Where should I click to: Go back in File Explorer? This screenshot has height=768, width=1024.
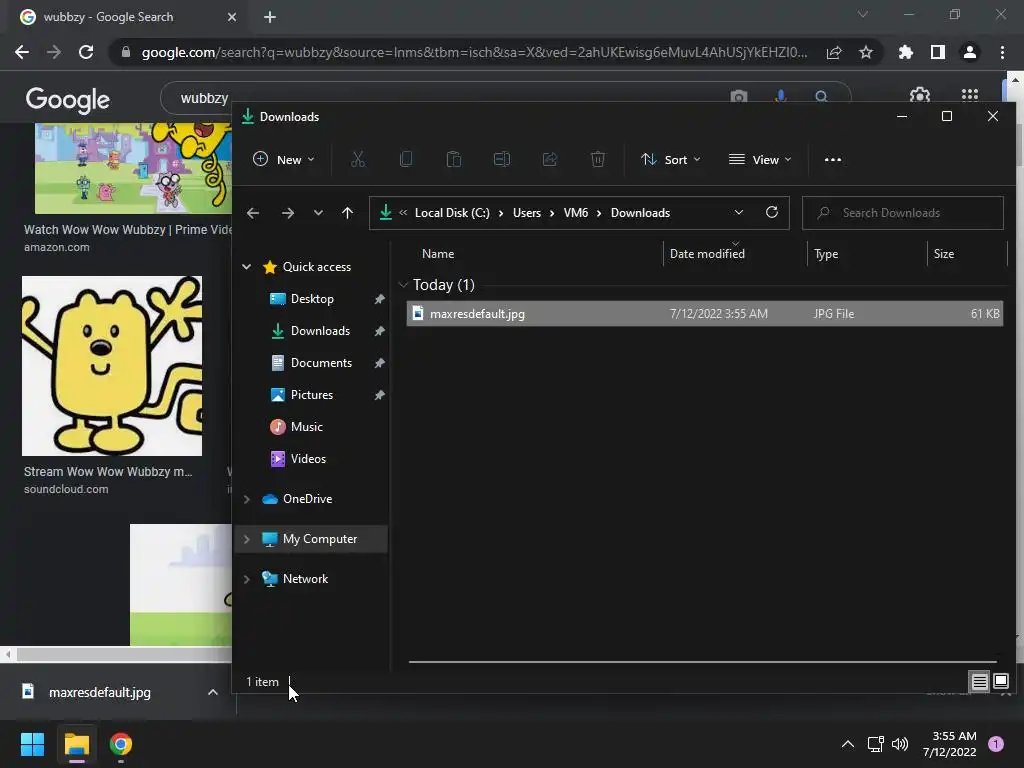pyautogui.click(x=253, y=213)
